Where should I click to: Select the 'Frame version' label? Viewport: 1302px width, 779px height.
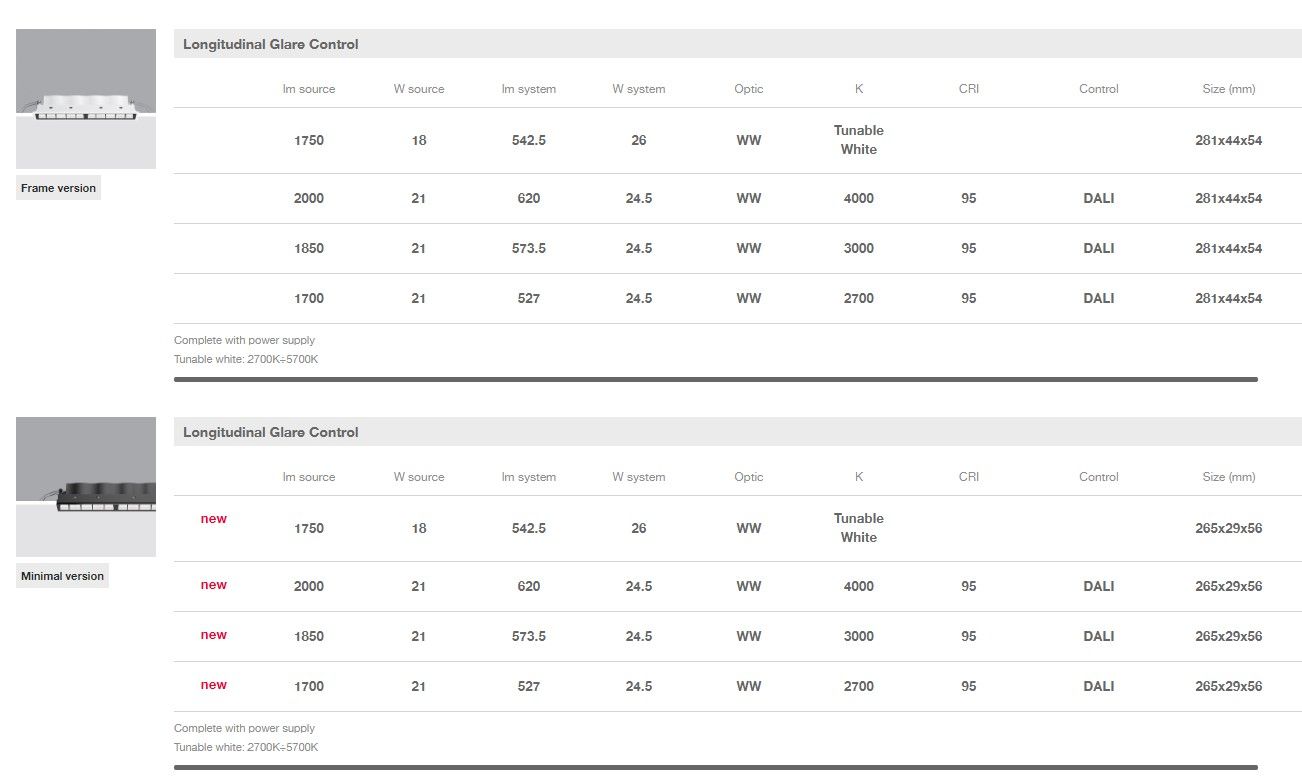pos(58,188)
